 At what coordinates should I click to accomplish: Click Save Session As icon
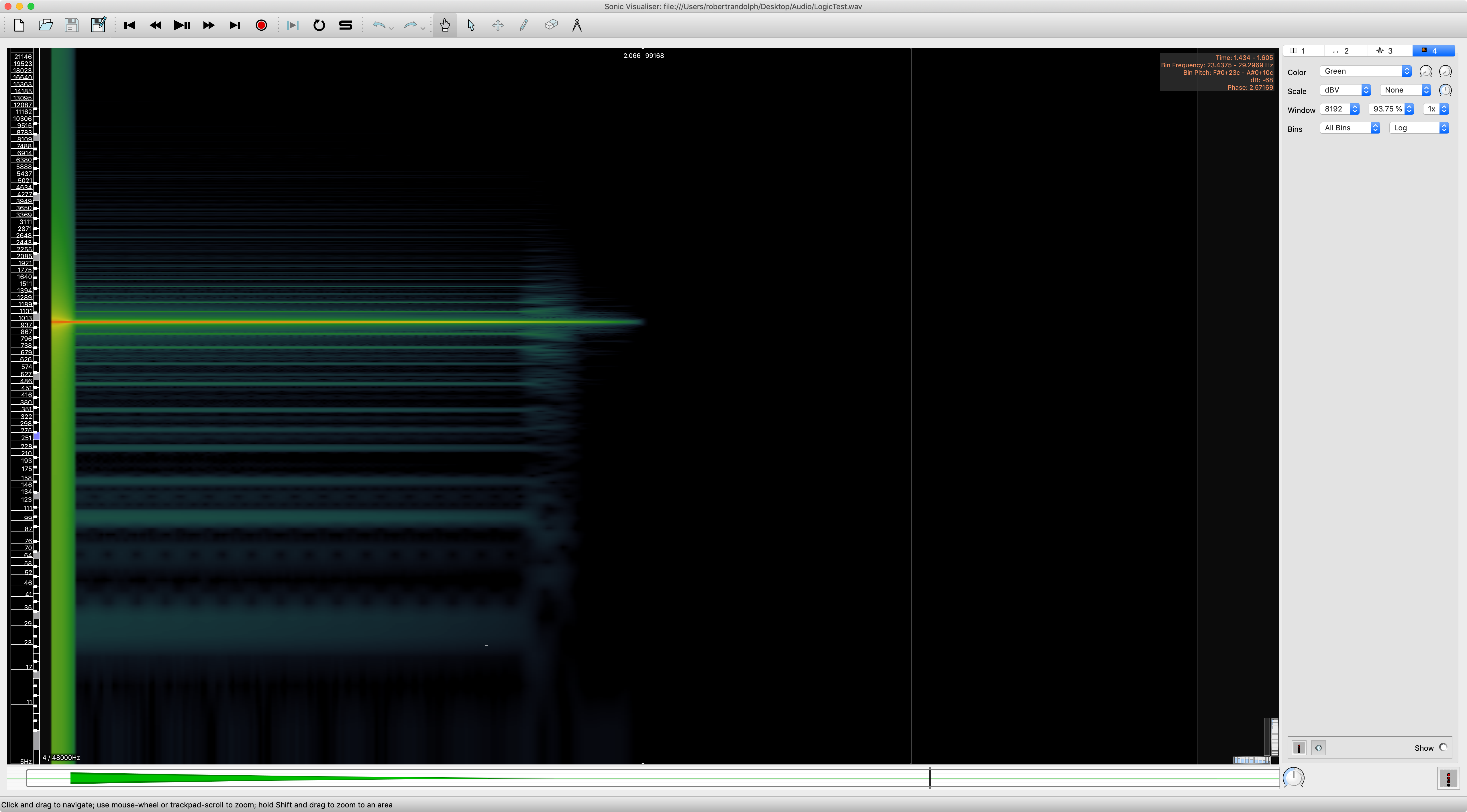pos(98,25)
